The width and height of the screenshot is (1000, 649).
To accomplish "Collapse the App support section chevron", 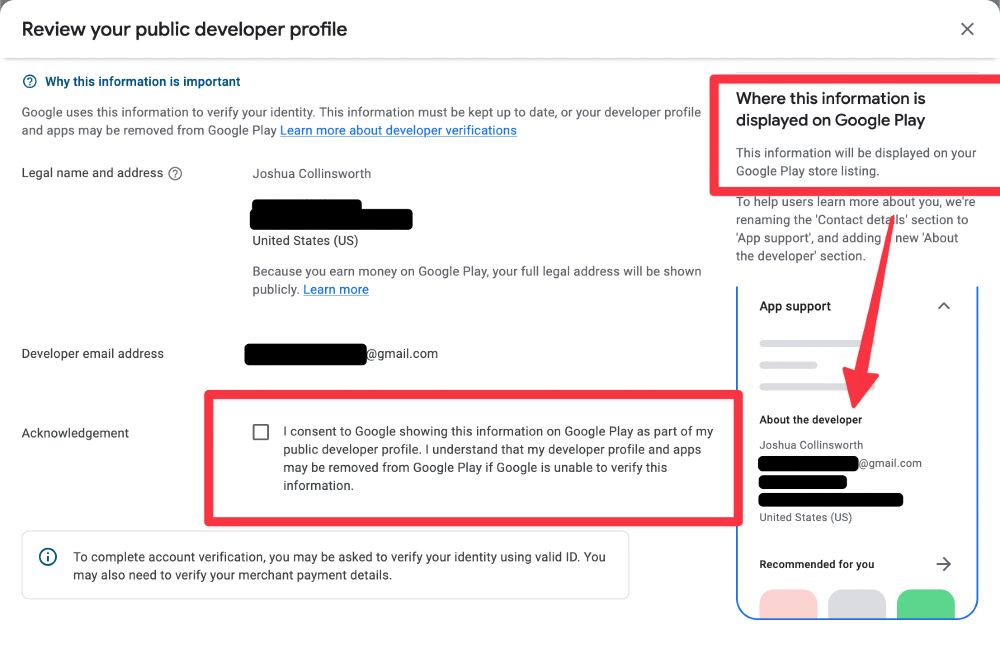I will tap(944, 306).
